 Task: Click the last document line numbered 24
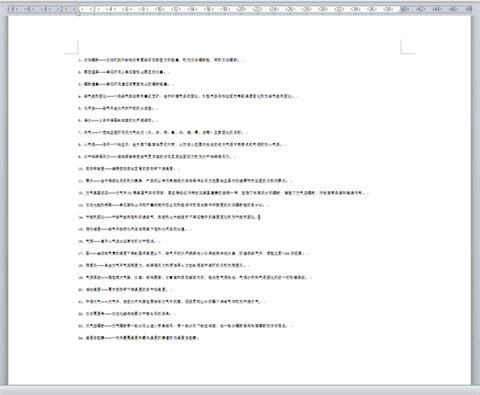pyautogui.click(x=138, y=338)
